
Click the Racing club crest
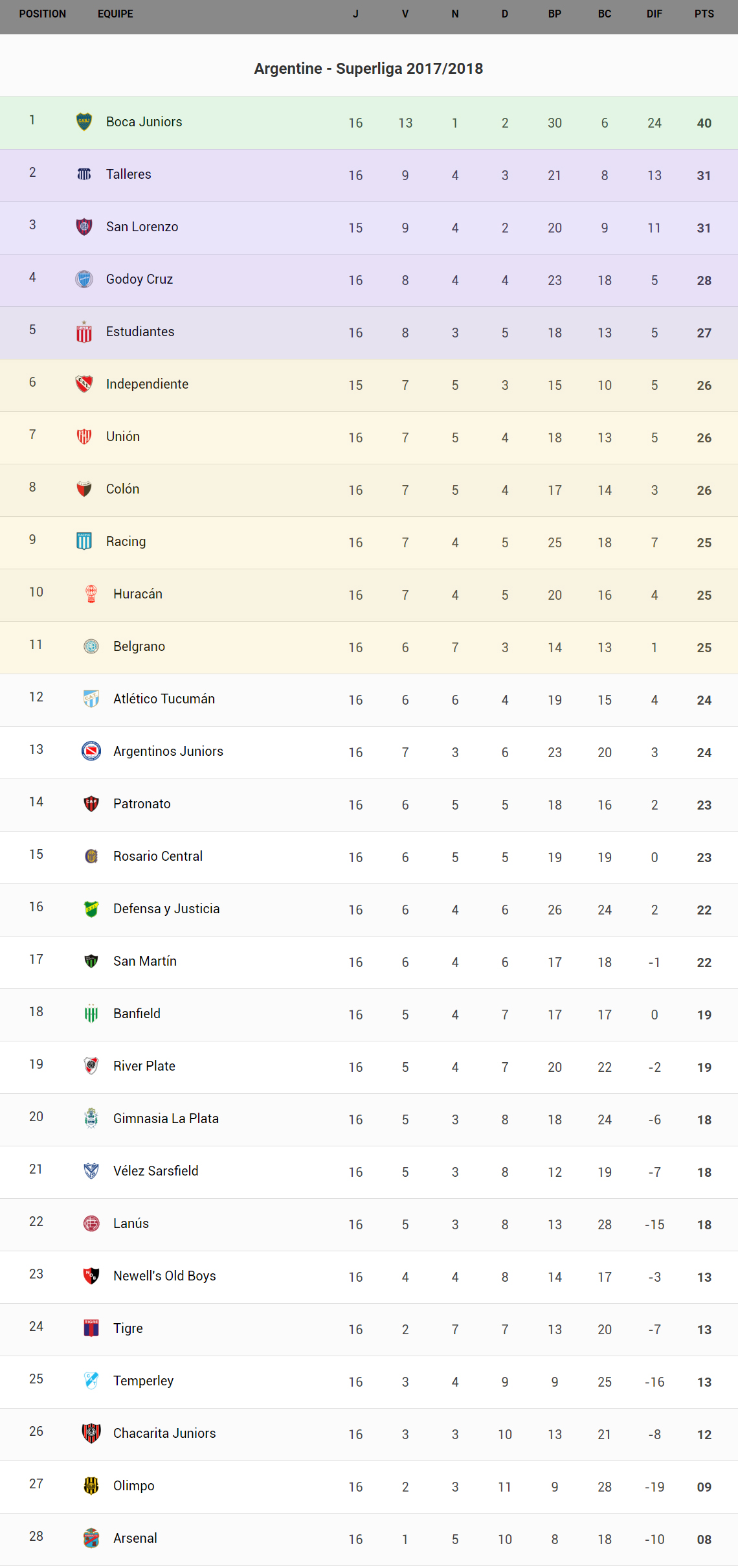pos(84,541)
